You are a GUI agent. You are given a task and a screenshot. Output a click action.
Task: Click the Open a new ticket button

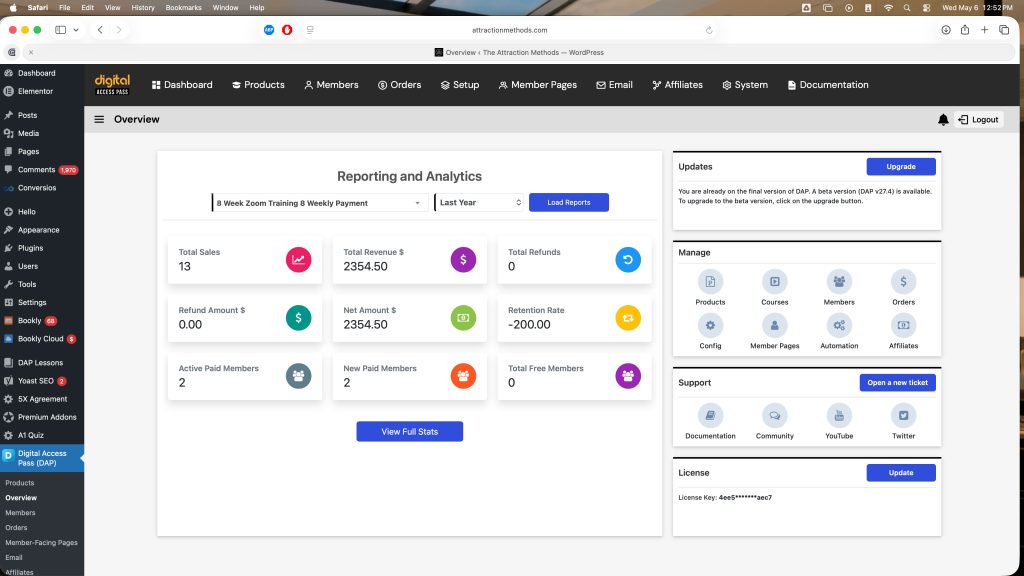pos(897,383)
